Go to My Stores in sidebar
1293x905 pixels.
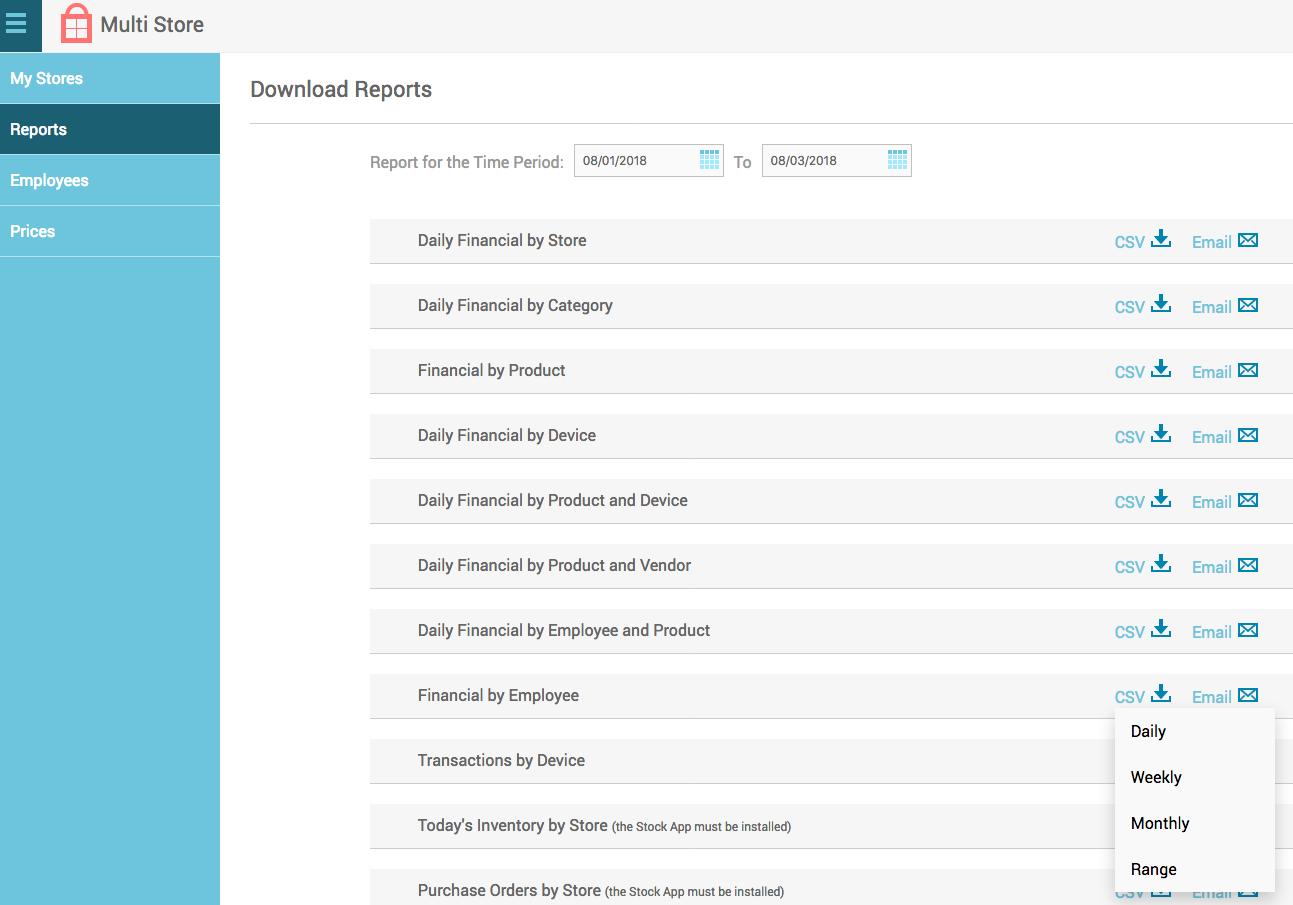coord(110,78)
